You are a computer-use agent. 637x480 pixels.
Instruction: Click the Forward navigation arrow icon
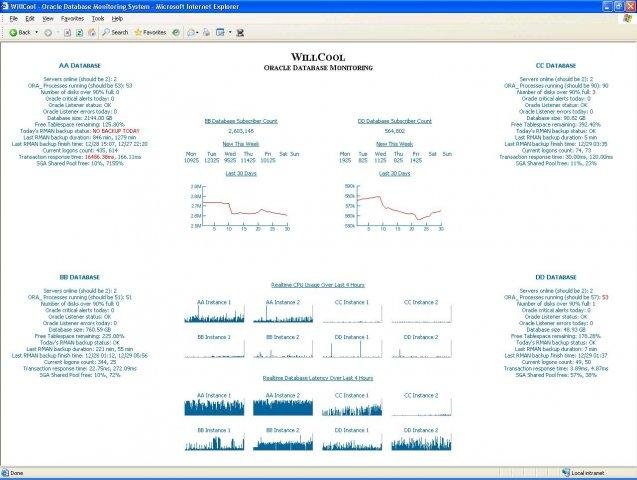[48, 33]
